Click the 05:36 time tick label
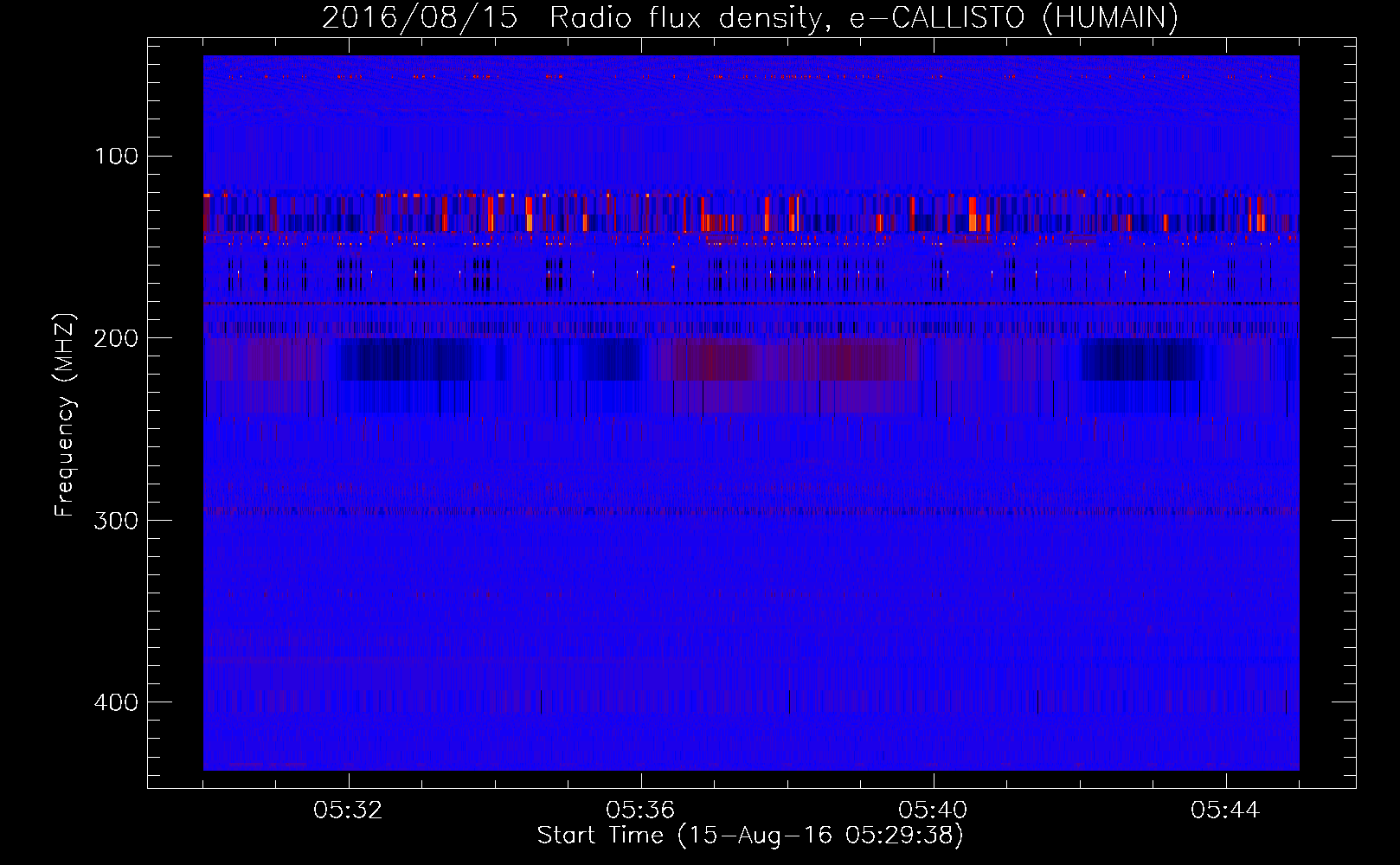 [x=640, y=811]
